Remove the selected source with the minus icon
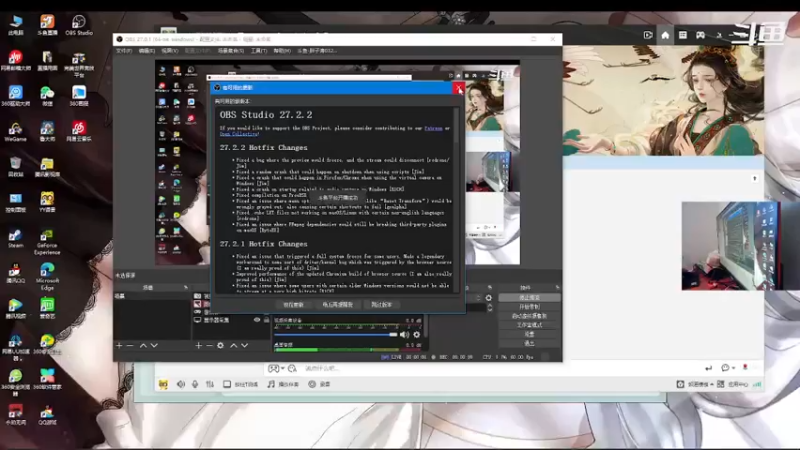 tap(209, 345)
